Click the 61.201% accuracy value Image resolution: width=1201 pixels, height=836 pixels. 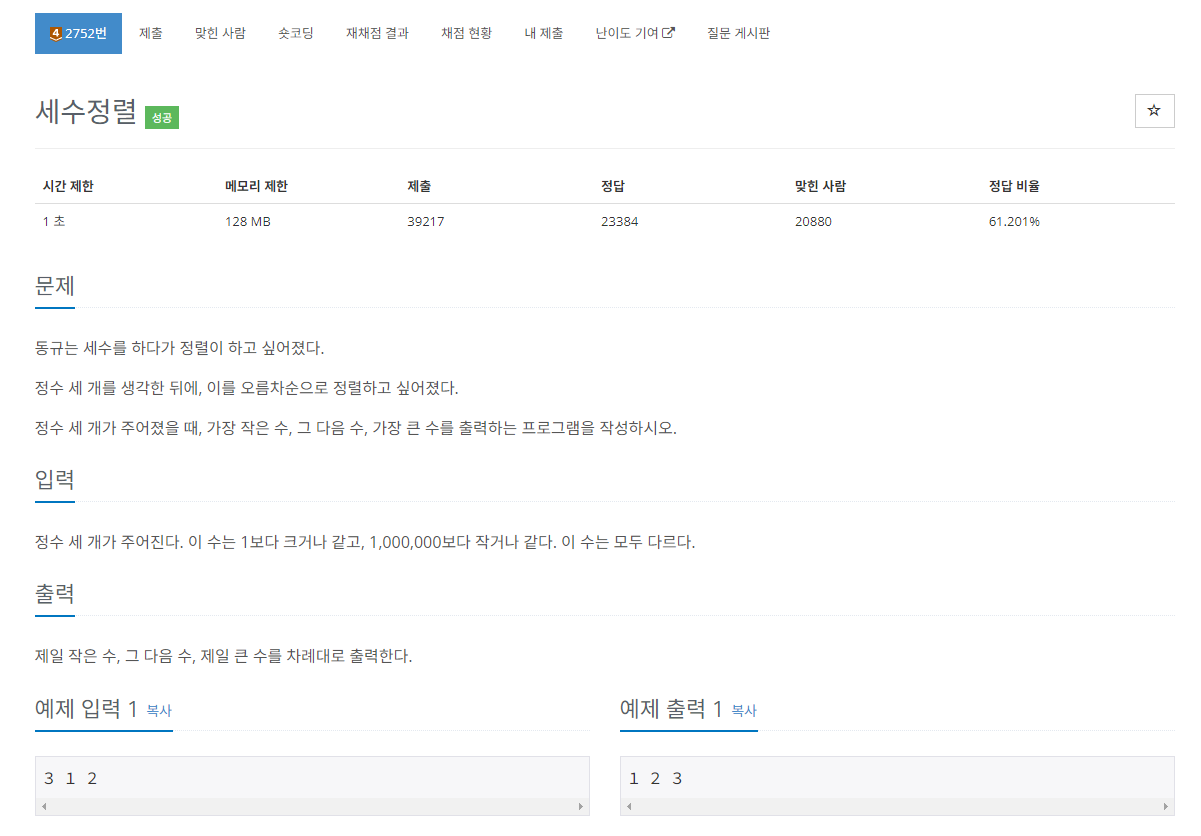pyautogui.click(x=1014, y=222)
